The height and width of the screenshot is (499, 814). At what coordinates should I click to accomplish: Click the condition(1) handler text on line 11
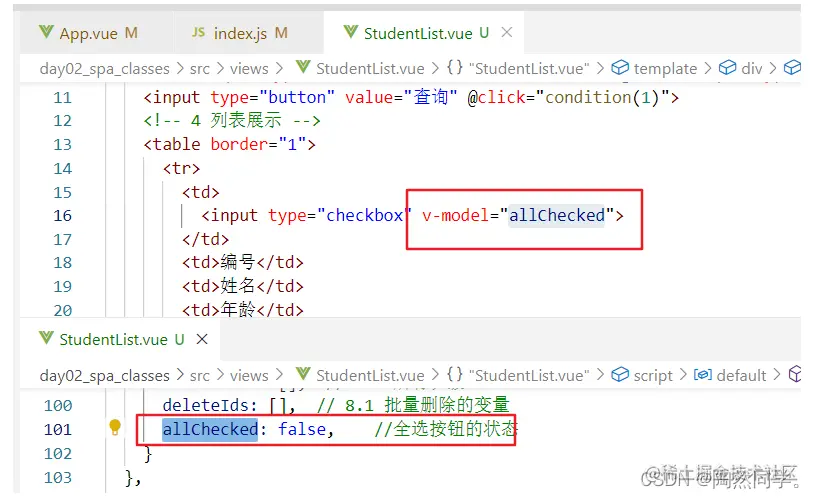pos(602,97)
